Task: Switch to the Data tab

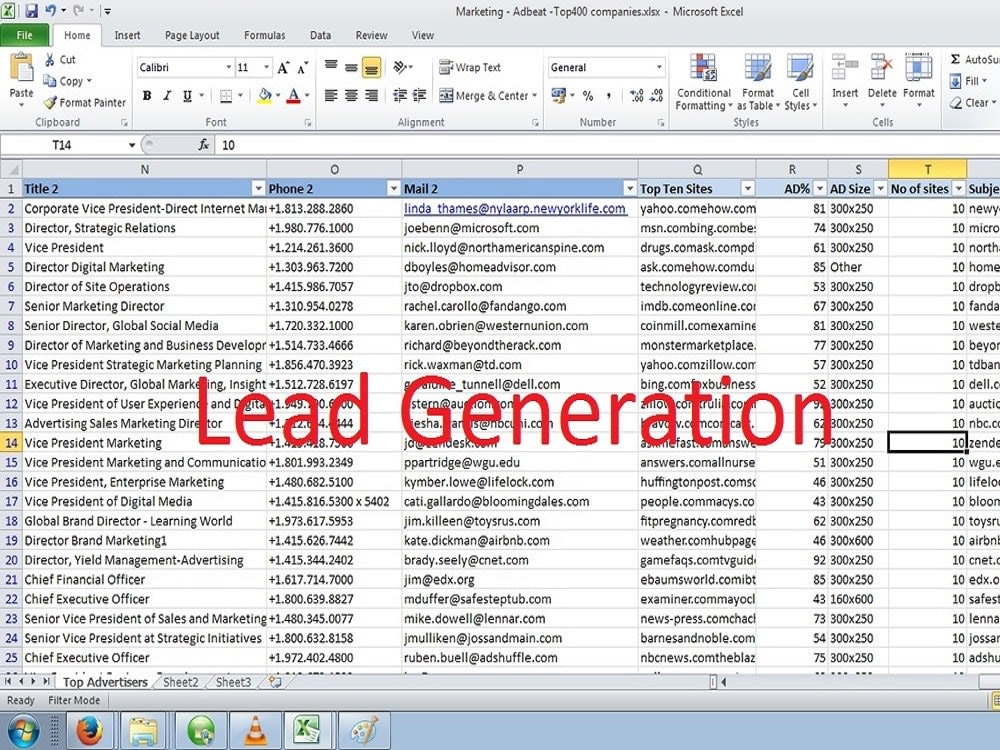Action: pos(320,35)
